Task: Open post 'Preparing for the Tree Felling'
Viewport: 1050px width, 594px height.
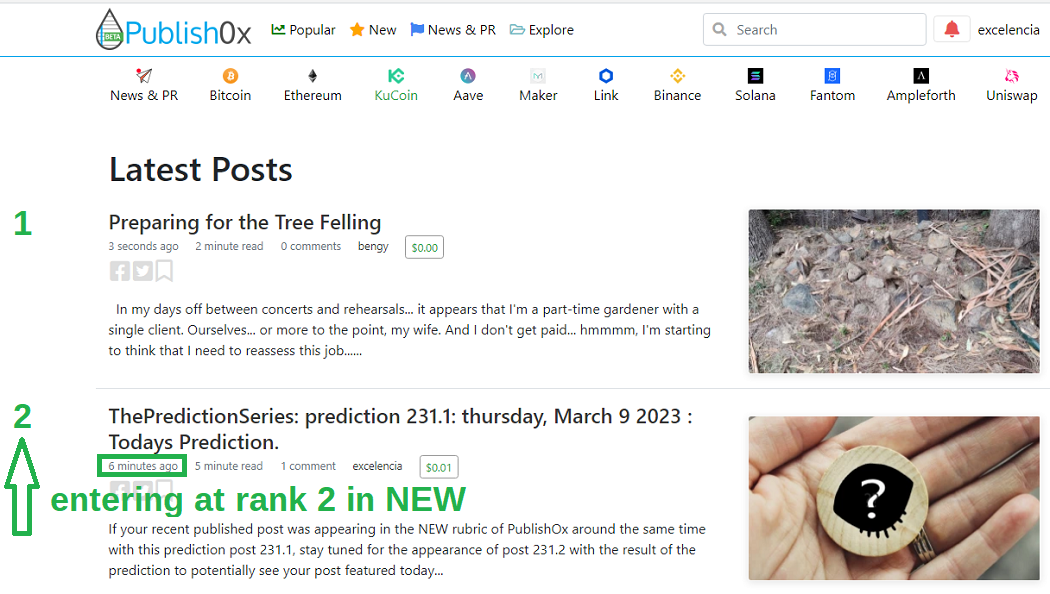Action: click(245, 222)
